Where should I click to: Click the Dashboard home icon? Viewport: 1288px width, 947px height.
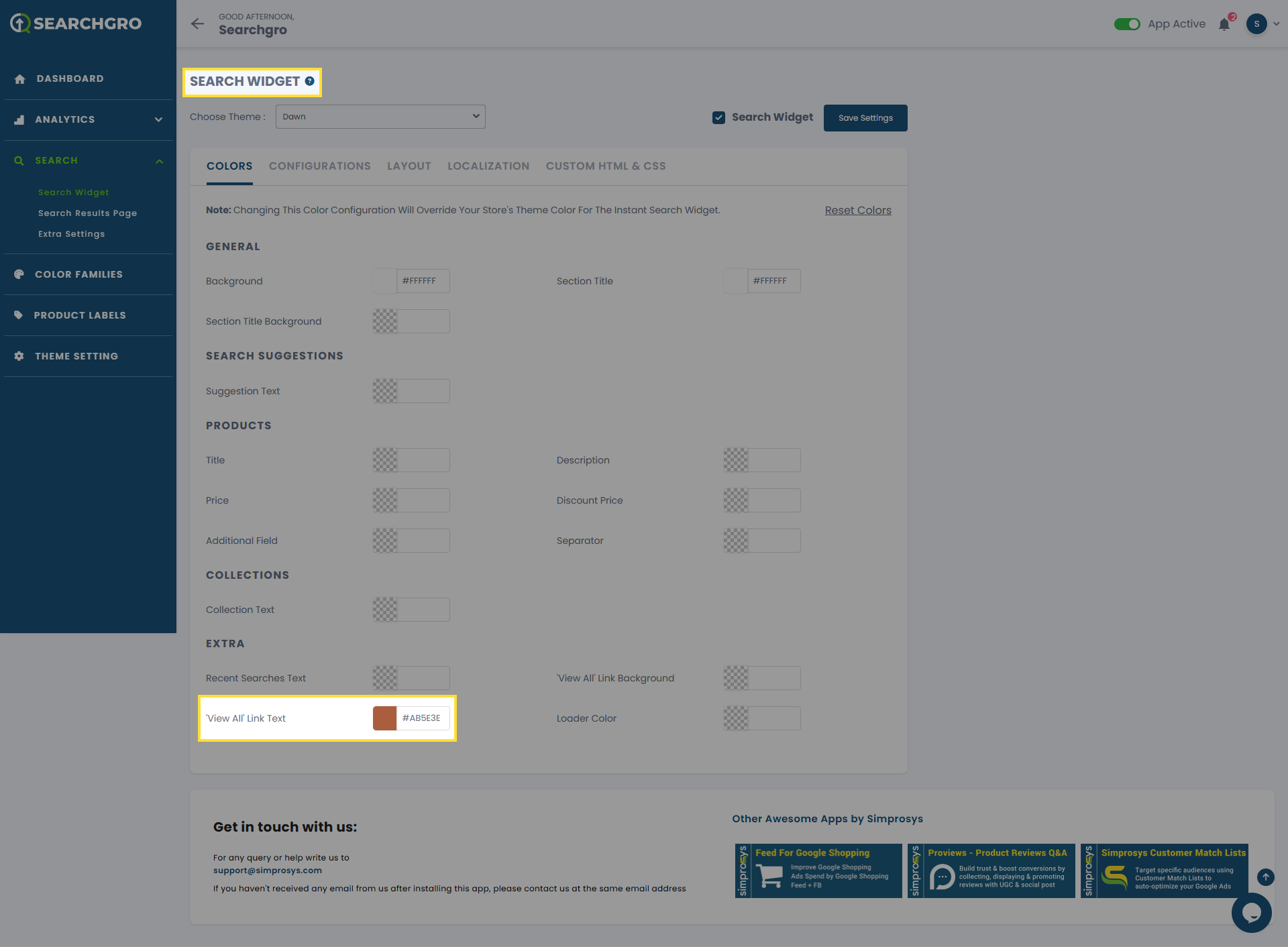tap(19, 79)
